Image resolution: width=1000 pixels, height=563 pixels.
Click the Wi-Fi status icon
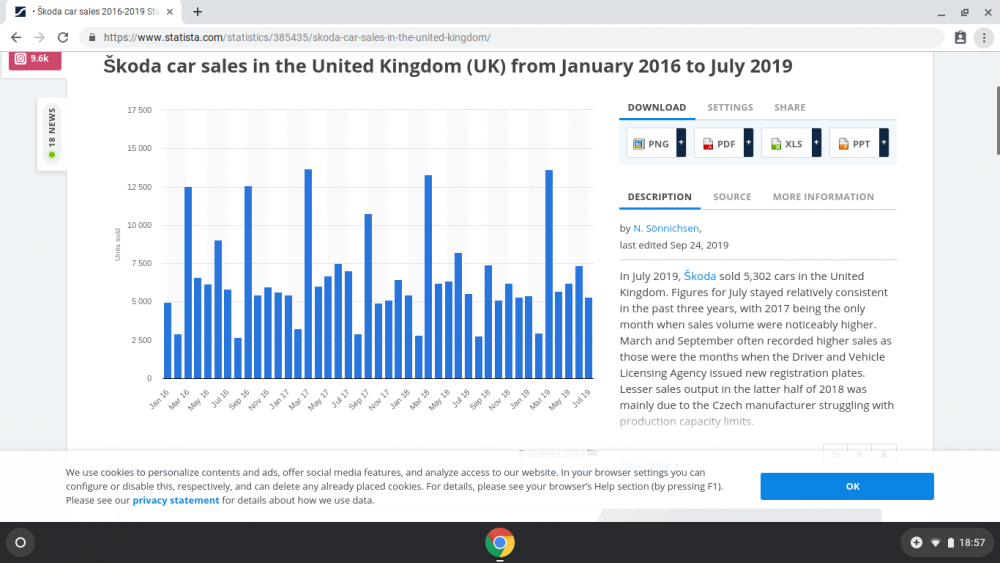coord(936,543)
